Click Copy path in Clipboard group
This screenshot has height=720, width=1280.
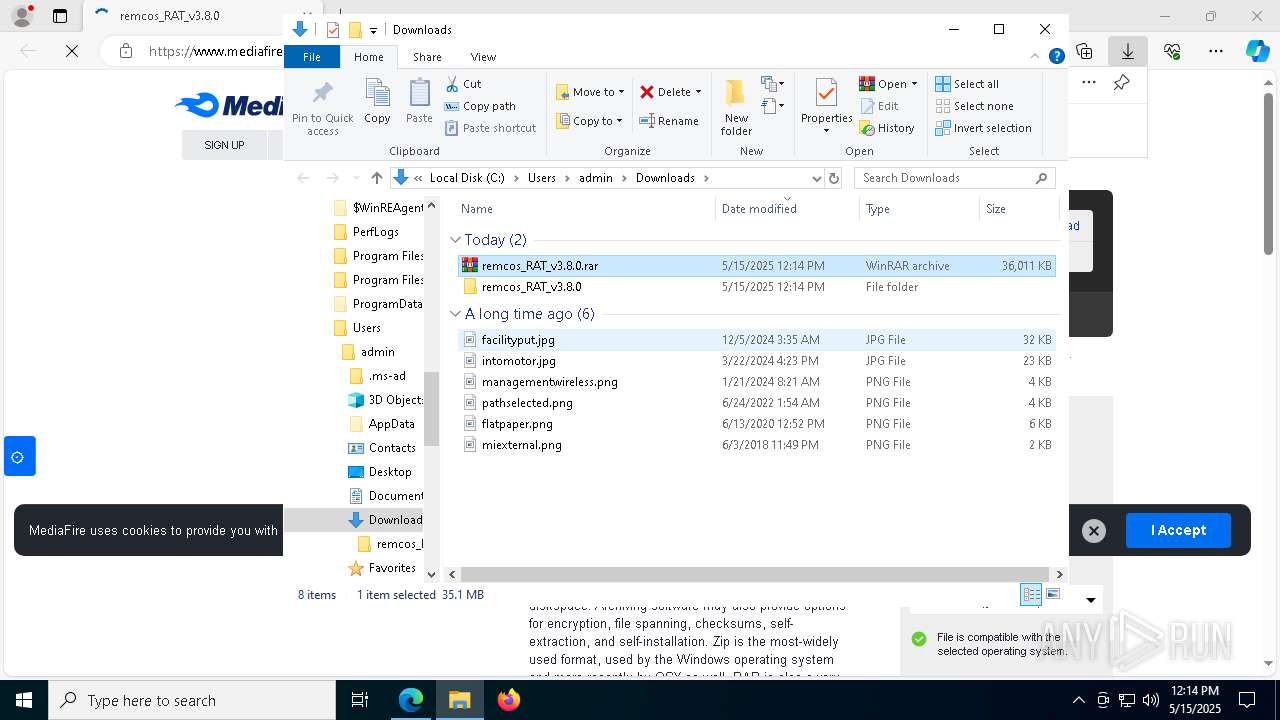pos(480,106)
